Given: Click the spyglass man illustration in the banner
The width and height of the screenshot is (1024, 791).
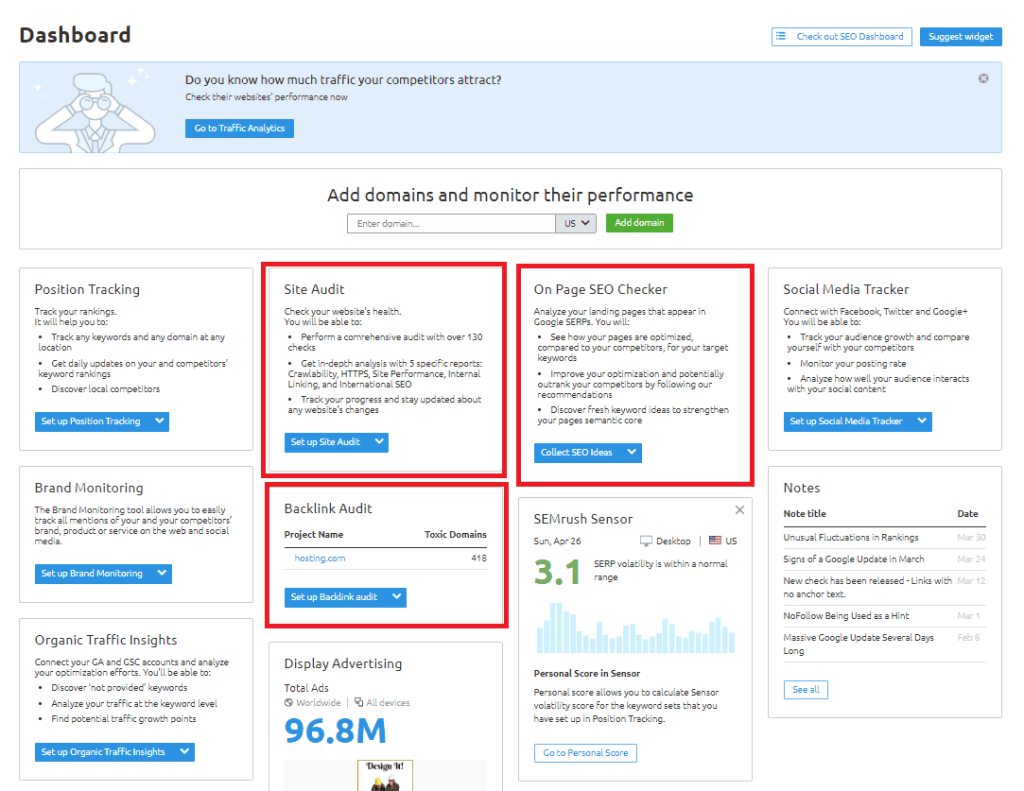Looking at the screenshot, I should [x=95, y=111].
